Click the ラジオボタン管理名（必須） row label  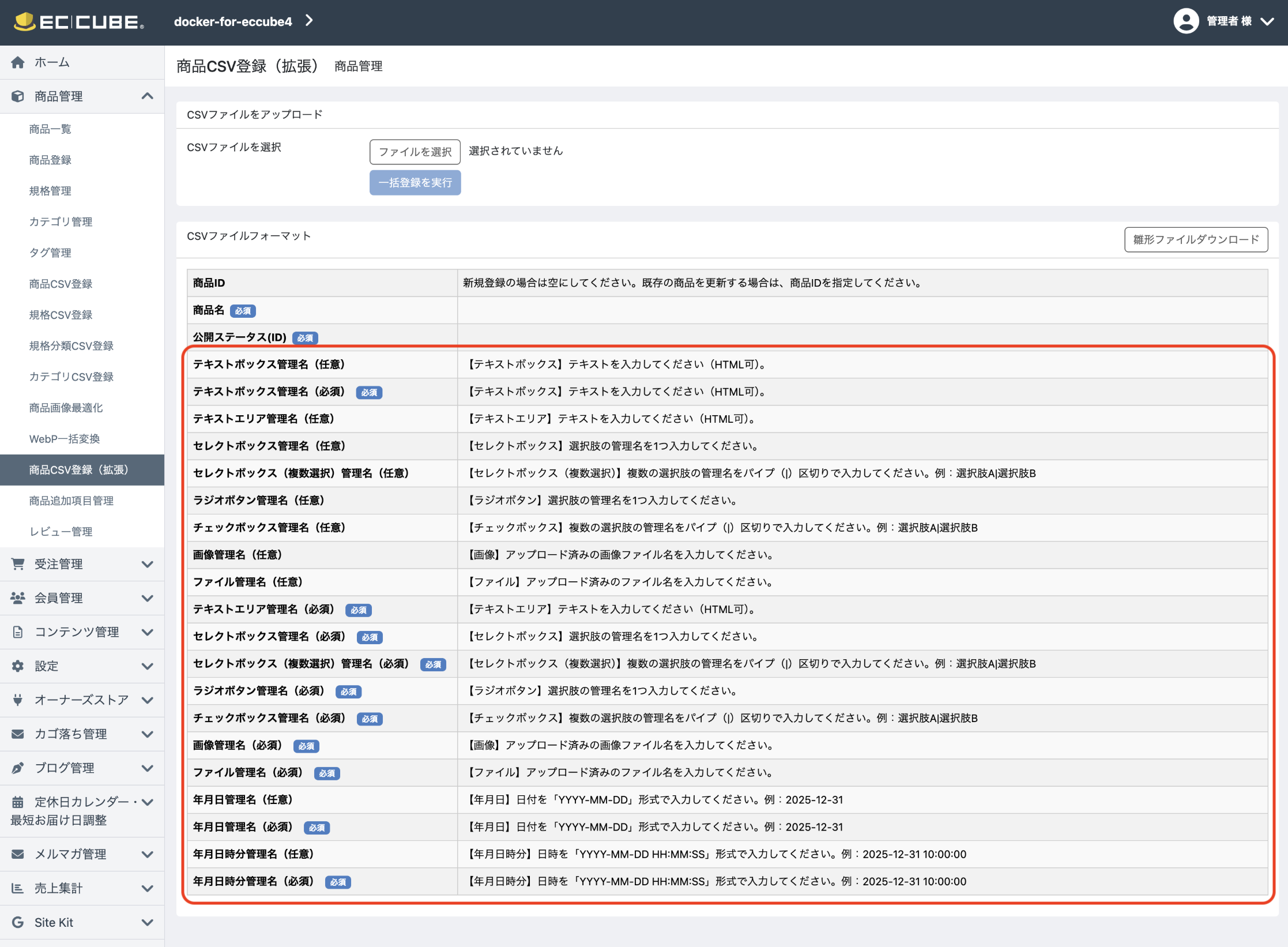258,691
